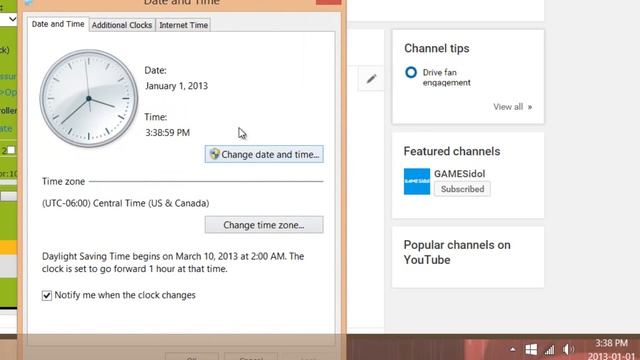
Task: Click the Change date and time button
Action: tap(264, 154)
